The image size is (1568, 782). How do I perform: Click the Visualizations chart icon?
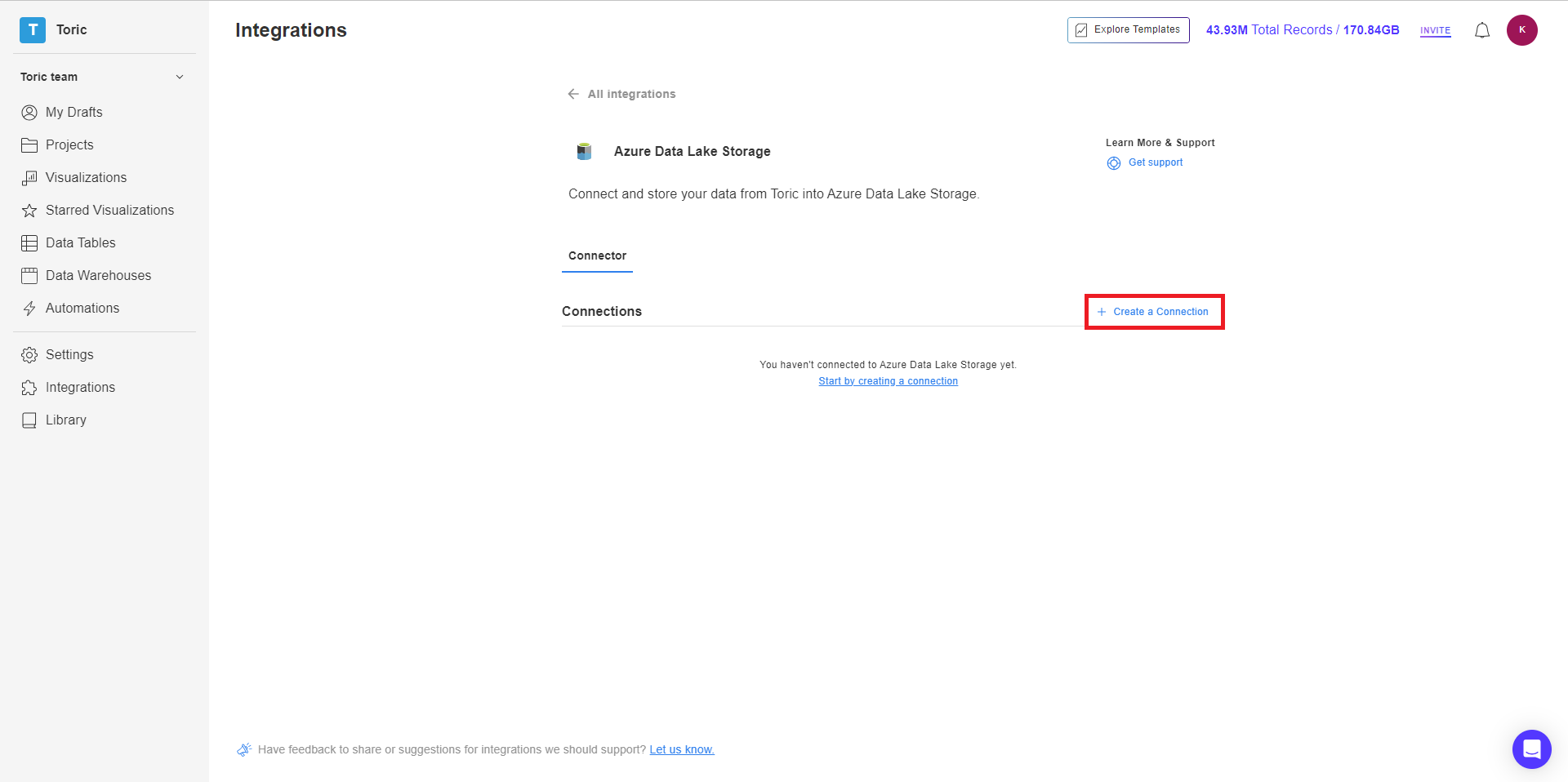pos(29,178)
